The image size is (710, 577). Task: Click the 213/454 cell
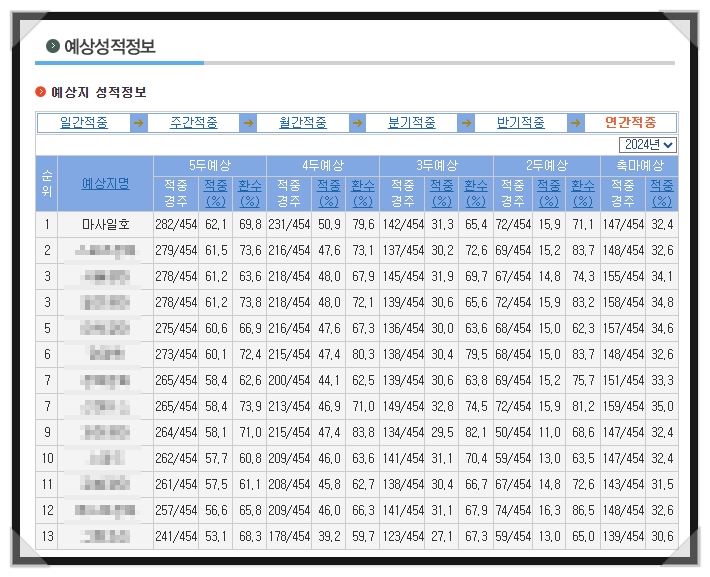pos(289,406)
